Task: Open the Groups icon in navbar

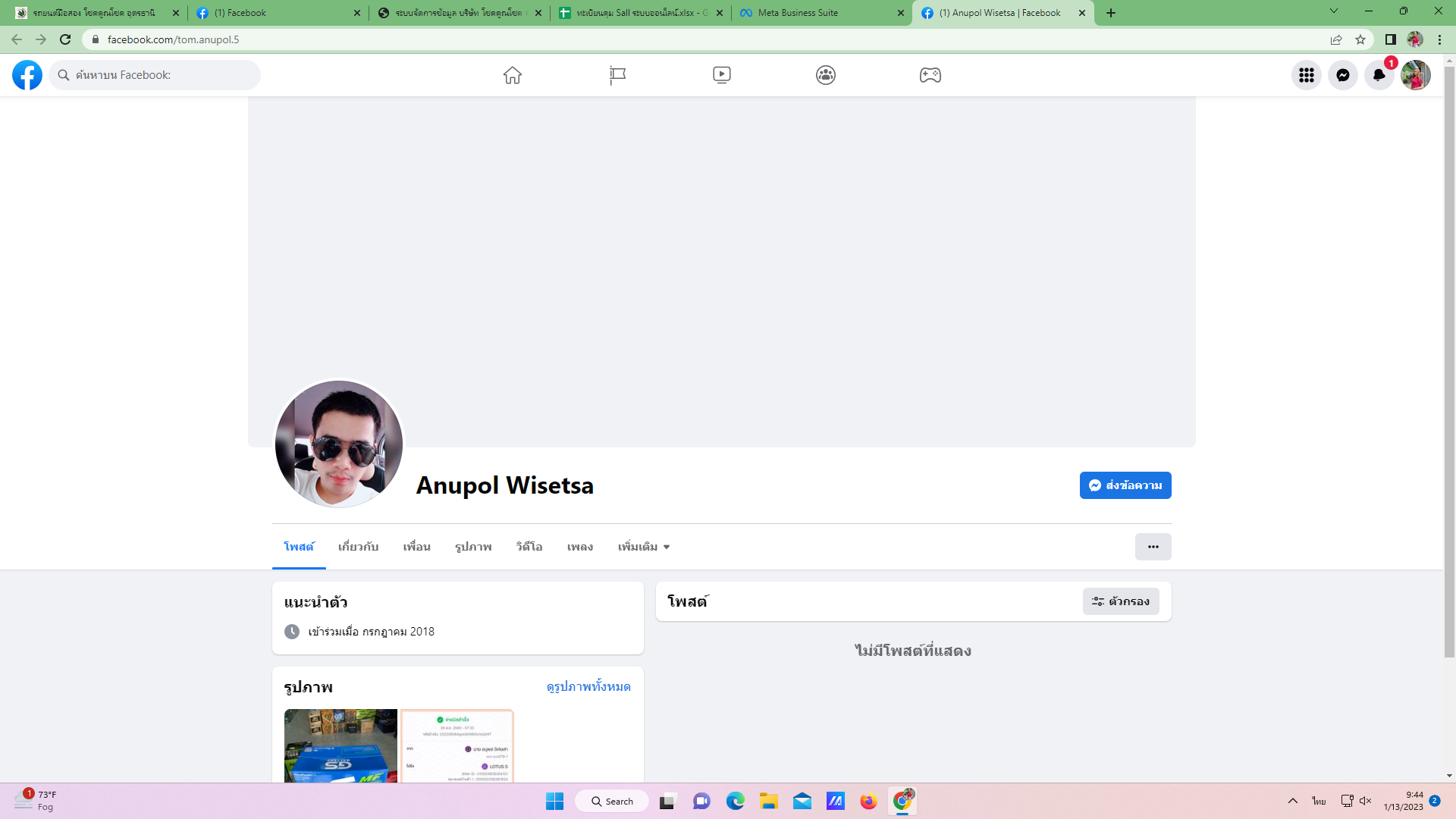Action: (x=826, y=75)
